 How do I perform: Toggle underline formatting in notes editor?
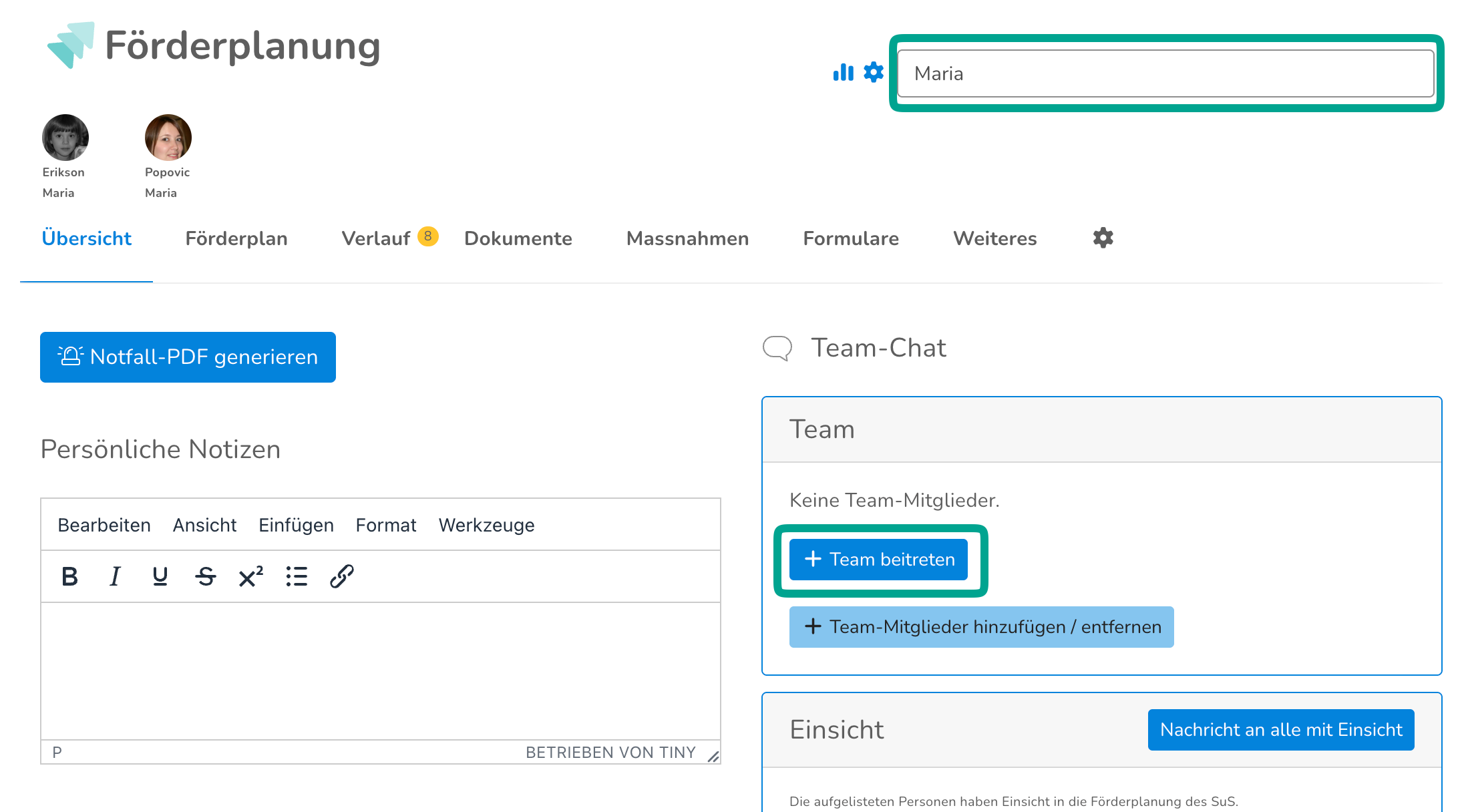coord(160,576)
